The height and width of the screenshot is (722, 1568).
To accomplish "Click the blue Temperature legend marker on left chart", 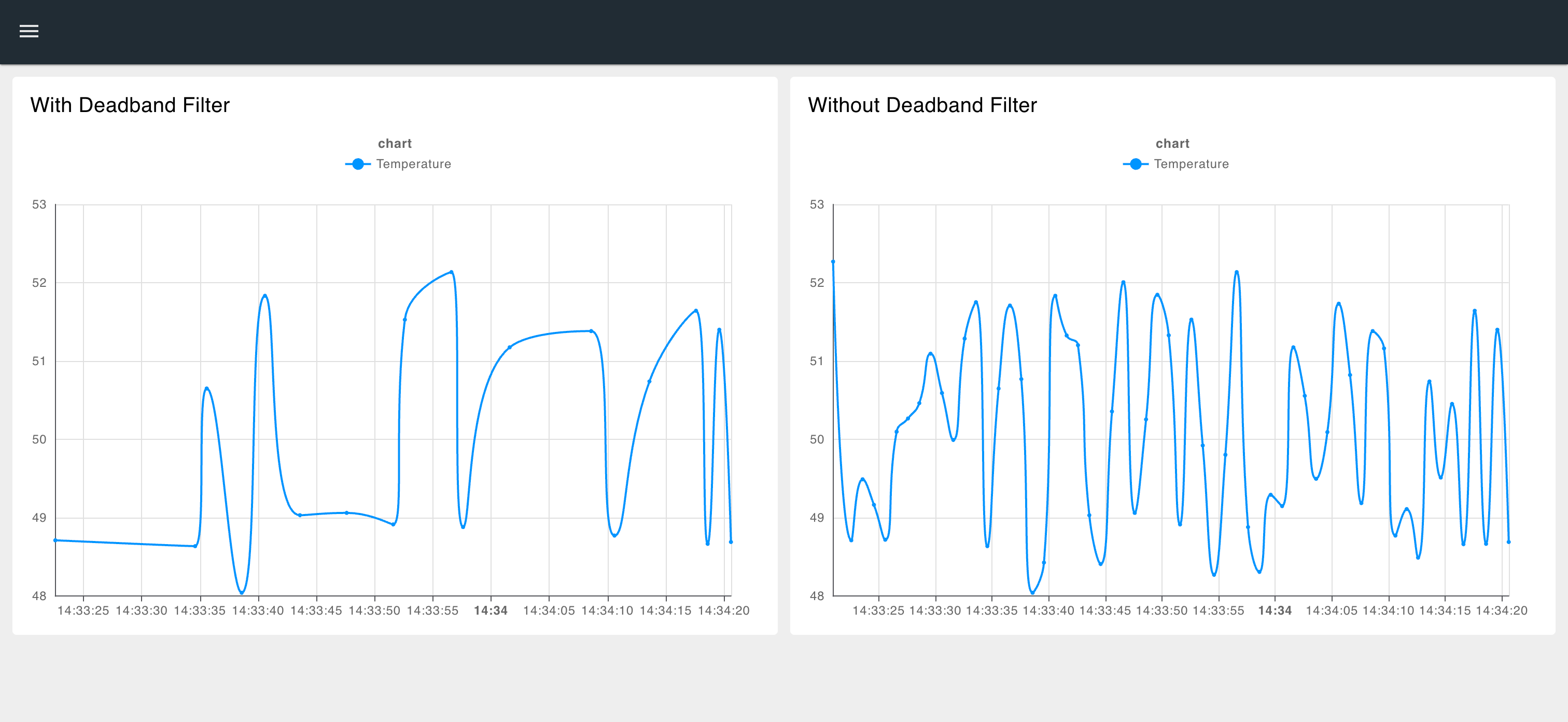I will click(x=358, y=163).
